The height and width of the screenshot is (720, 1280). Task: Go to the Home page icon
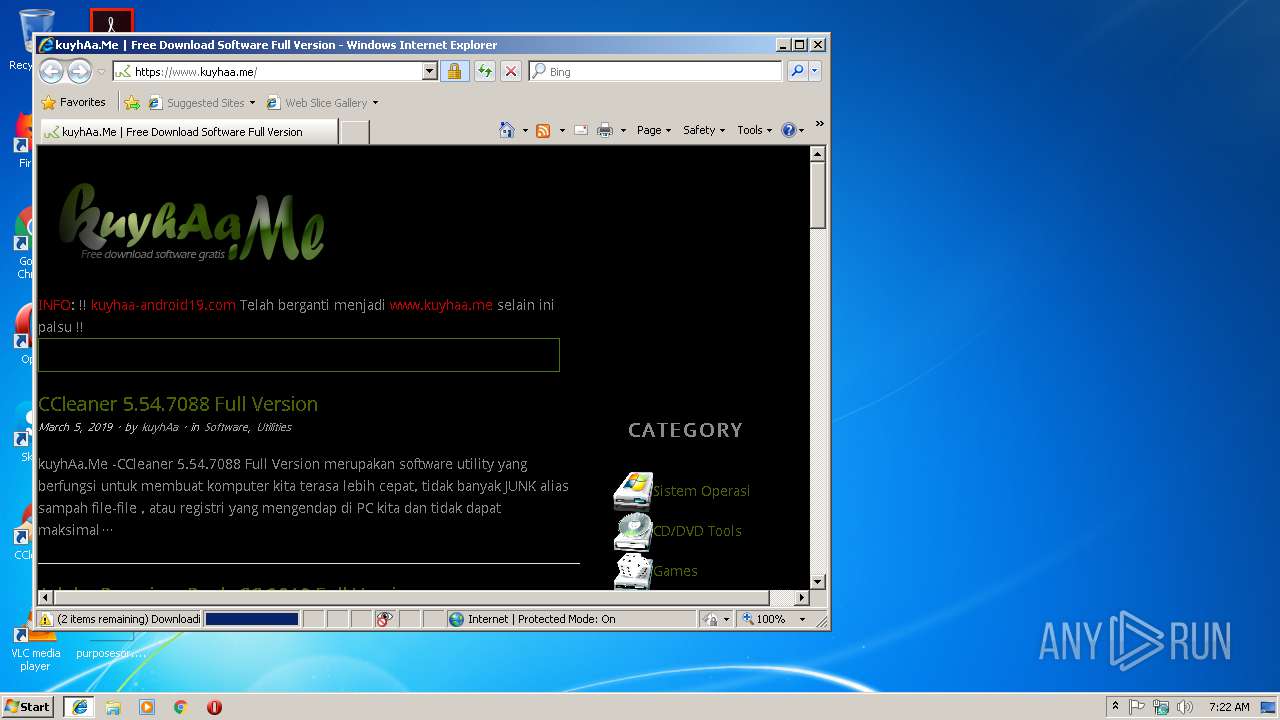pos(507,130)
